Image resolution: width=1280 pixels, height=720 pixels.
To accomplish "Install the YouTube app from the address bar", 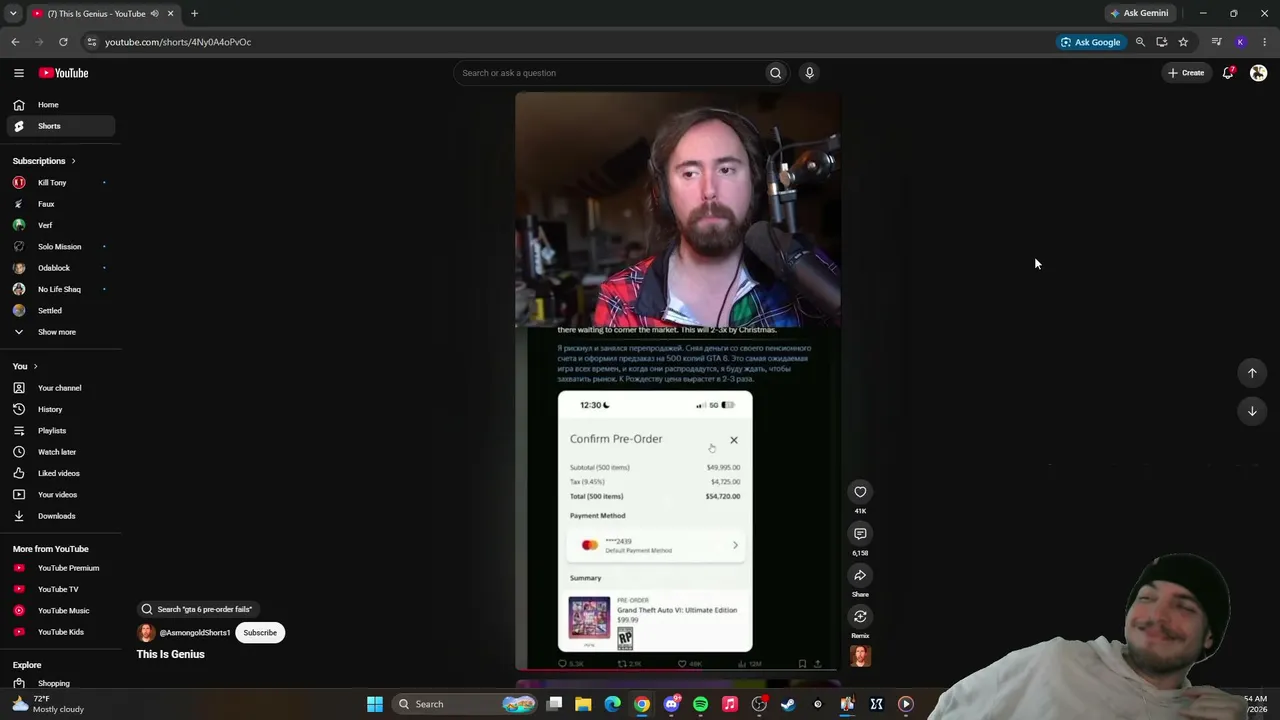I will [x=1162, y=42].
